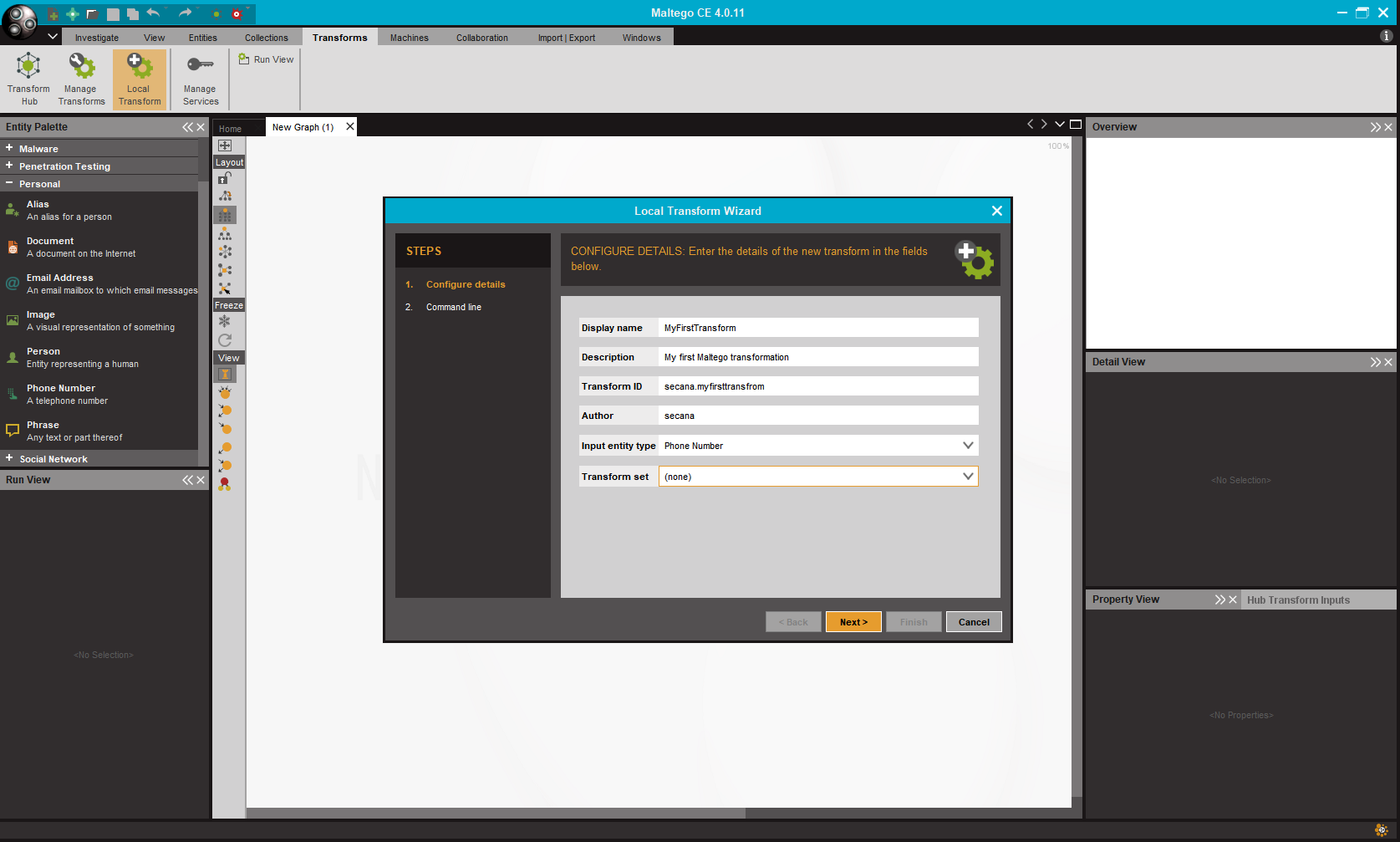Select the Phone Number entity in palette
This screenshot has width=1400, height=842.
[99, 395]
